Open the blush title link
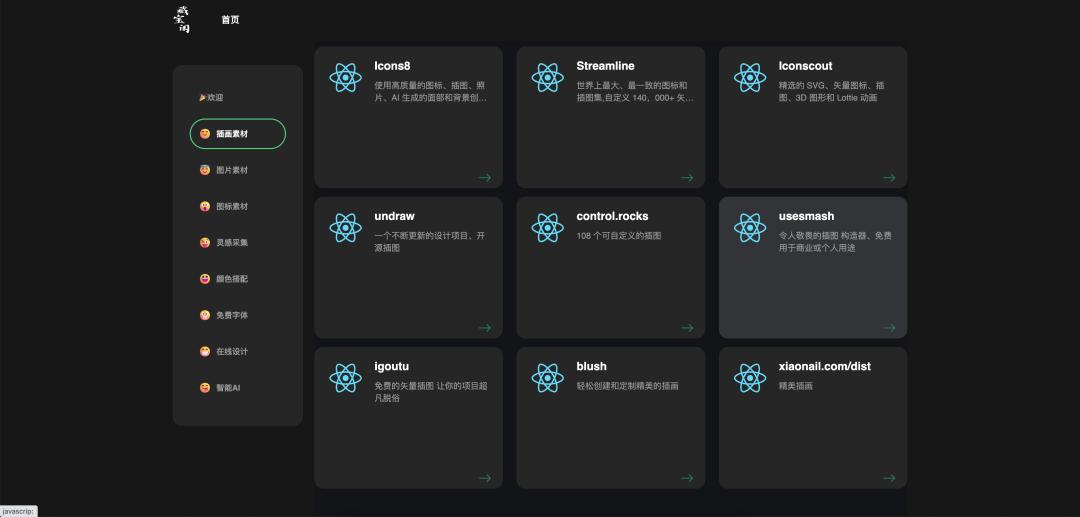 pyautogui.click(x=592, y=366)
